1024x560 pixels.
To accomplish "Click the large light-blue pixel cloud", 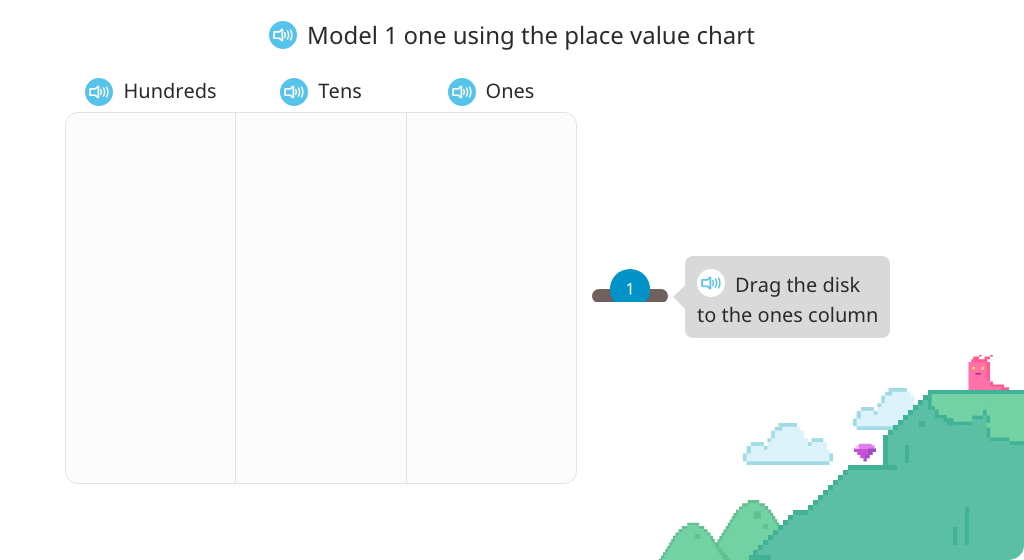I will (x=788, y=444).
